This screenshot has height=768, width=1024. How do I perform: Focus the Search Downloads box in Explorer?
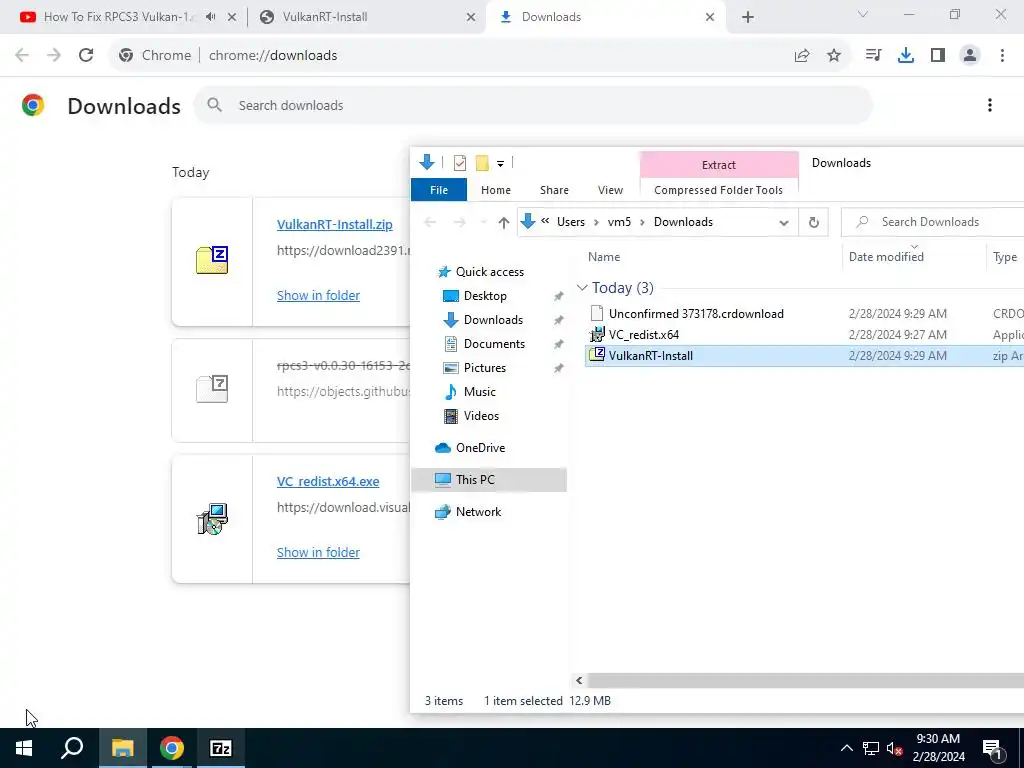pos(934,222)
